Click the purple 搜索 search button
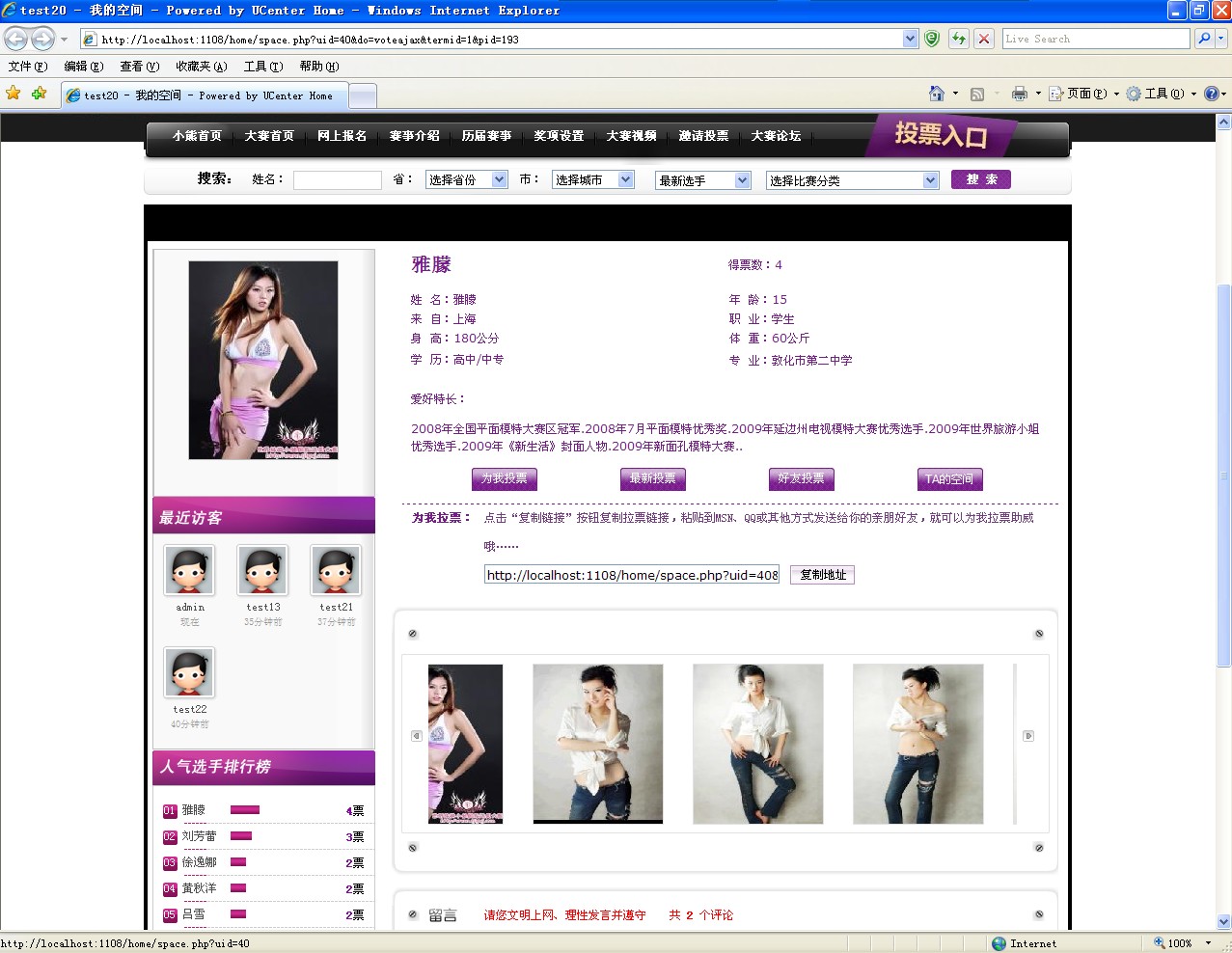Image resolution: width=1232 pixels, height=953 pixels. click(981, 179)
